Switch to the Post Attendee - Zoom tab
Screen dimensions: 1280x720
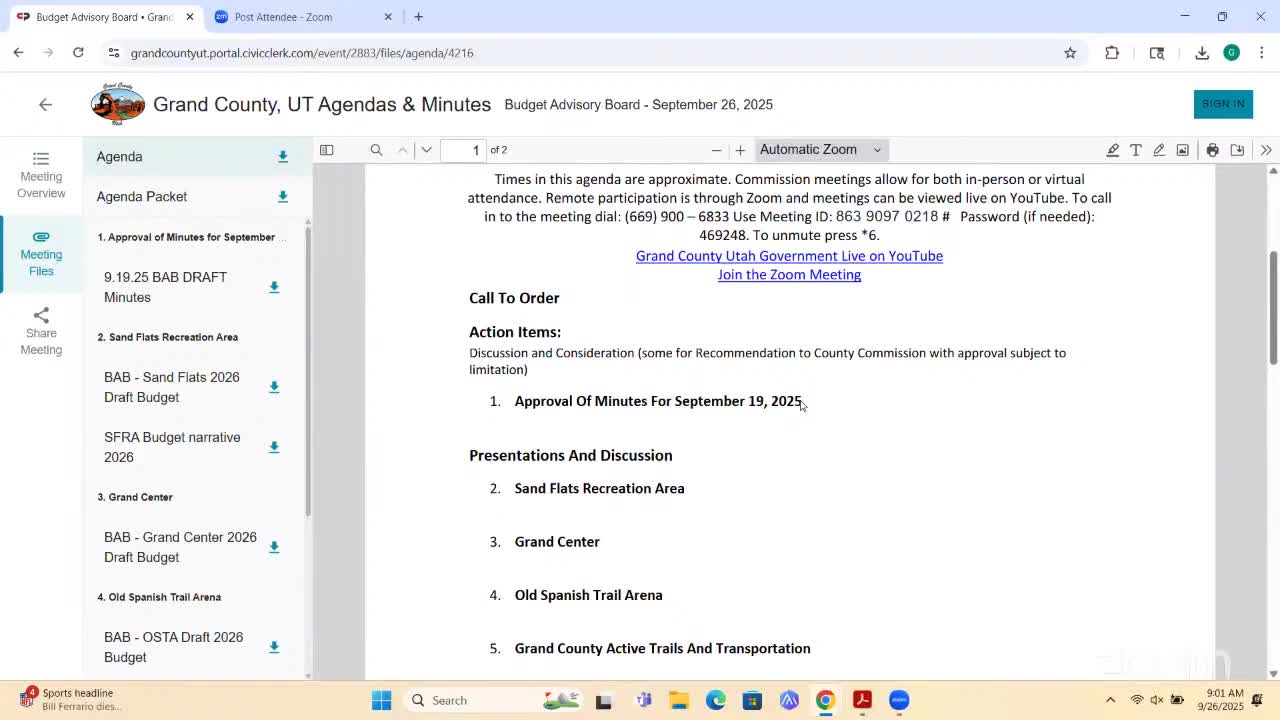coord(295,16)
